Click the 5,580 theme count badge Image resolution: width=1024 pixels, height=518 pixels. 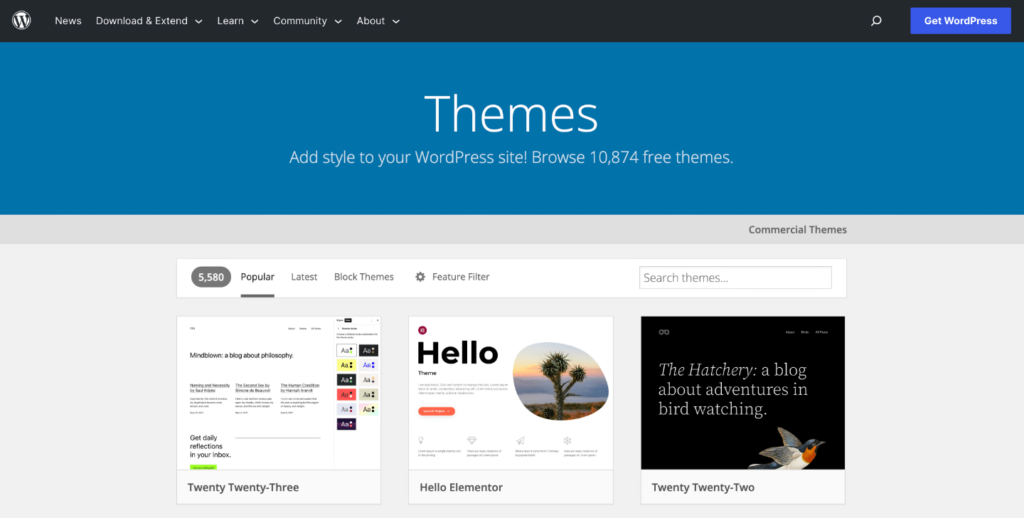(211, 277)
